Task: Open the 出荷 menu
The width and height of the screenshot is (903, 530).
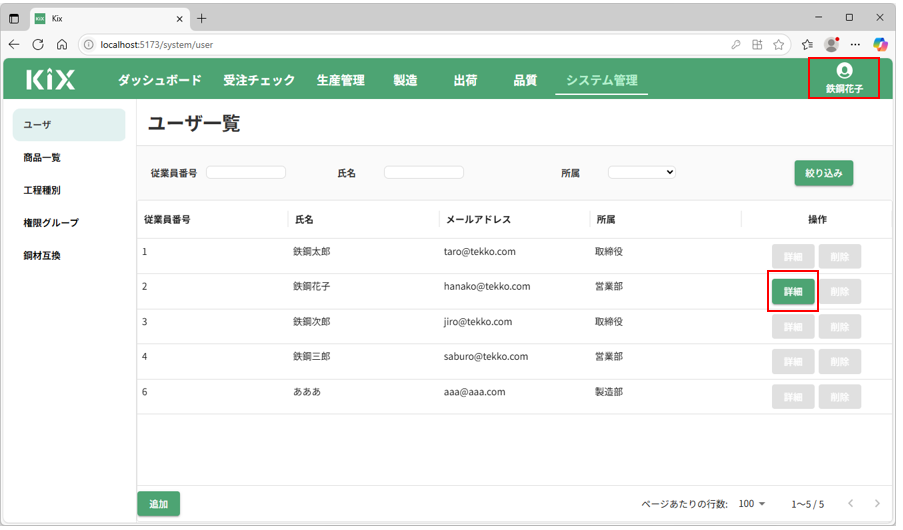Action: [465, 80]
